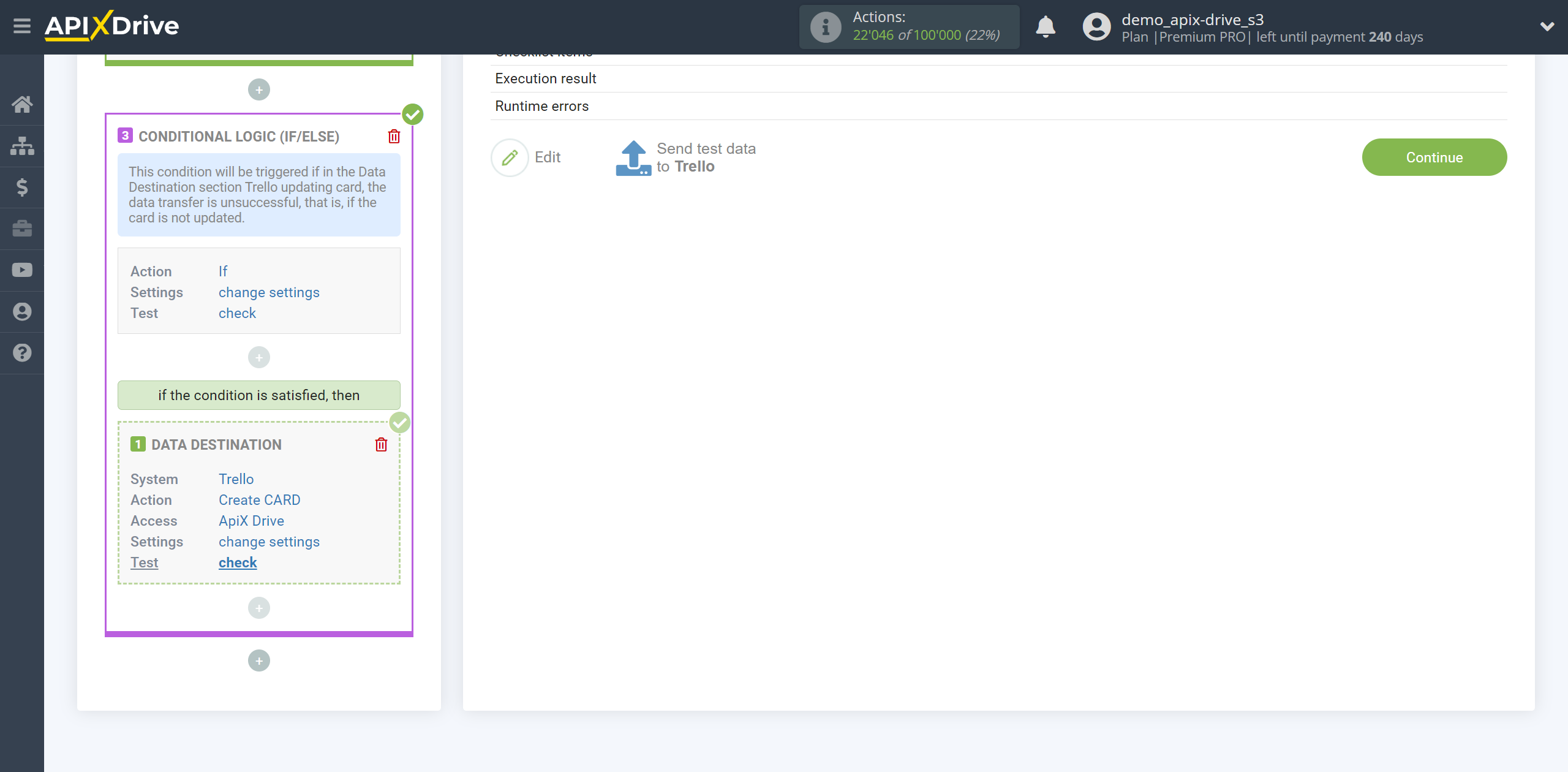1568x772 pixels.
Task: Click Send test data upload icon
Action: pos(633,158)
